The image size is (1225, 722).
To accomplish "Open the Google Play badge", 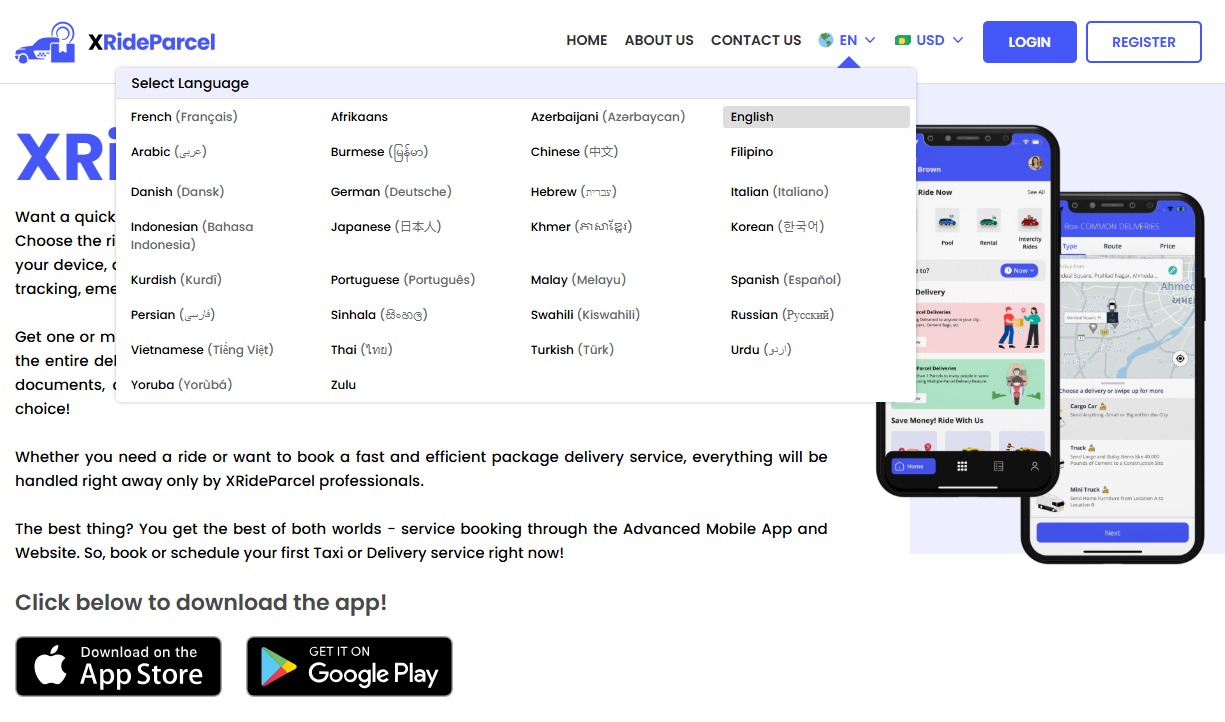I will click(x=350, y=666).
